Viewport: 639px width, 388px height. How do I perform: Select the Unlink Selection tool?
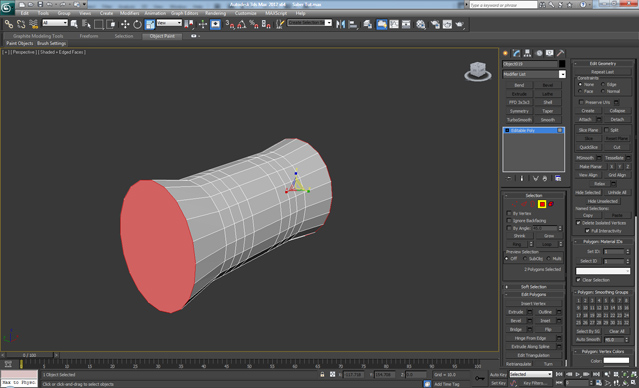(x=21, y=24)
